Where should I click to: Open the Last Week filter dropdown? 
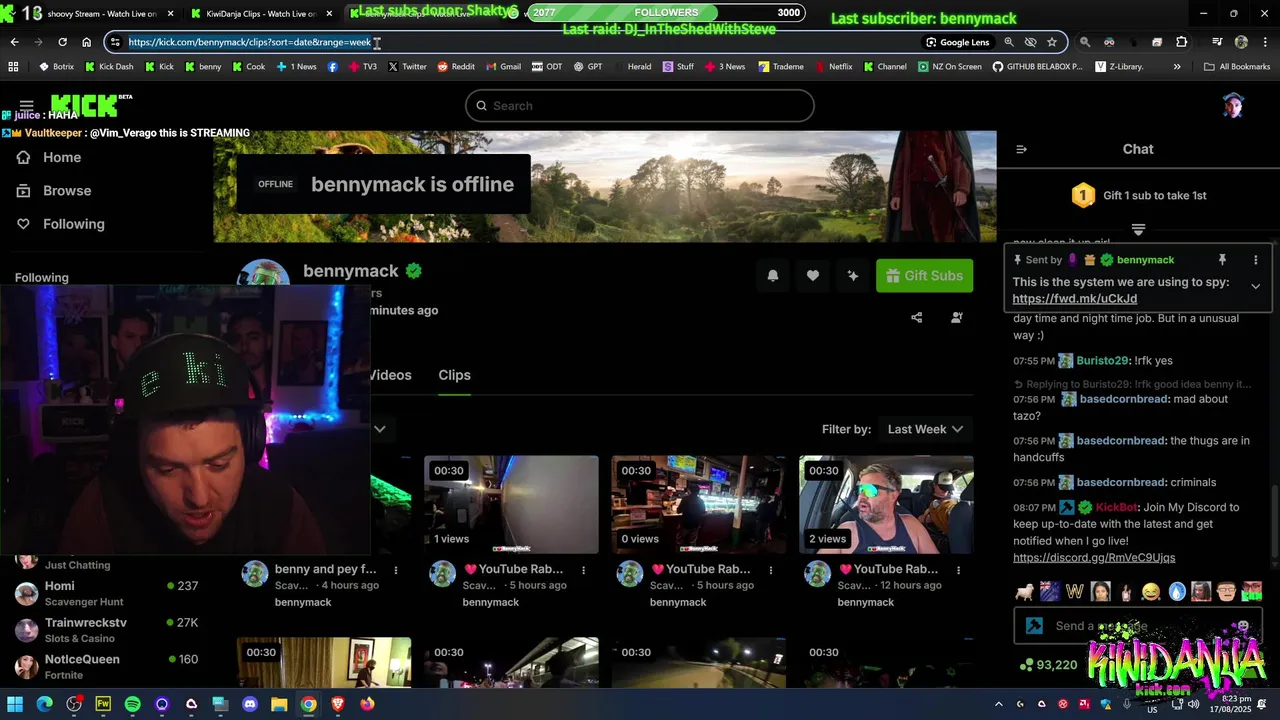point(925,429)
